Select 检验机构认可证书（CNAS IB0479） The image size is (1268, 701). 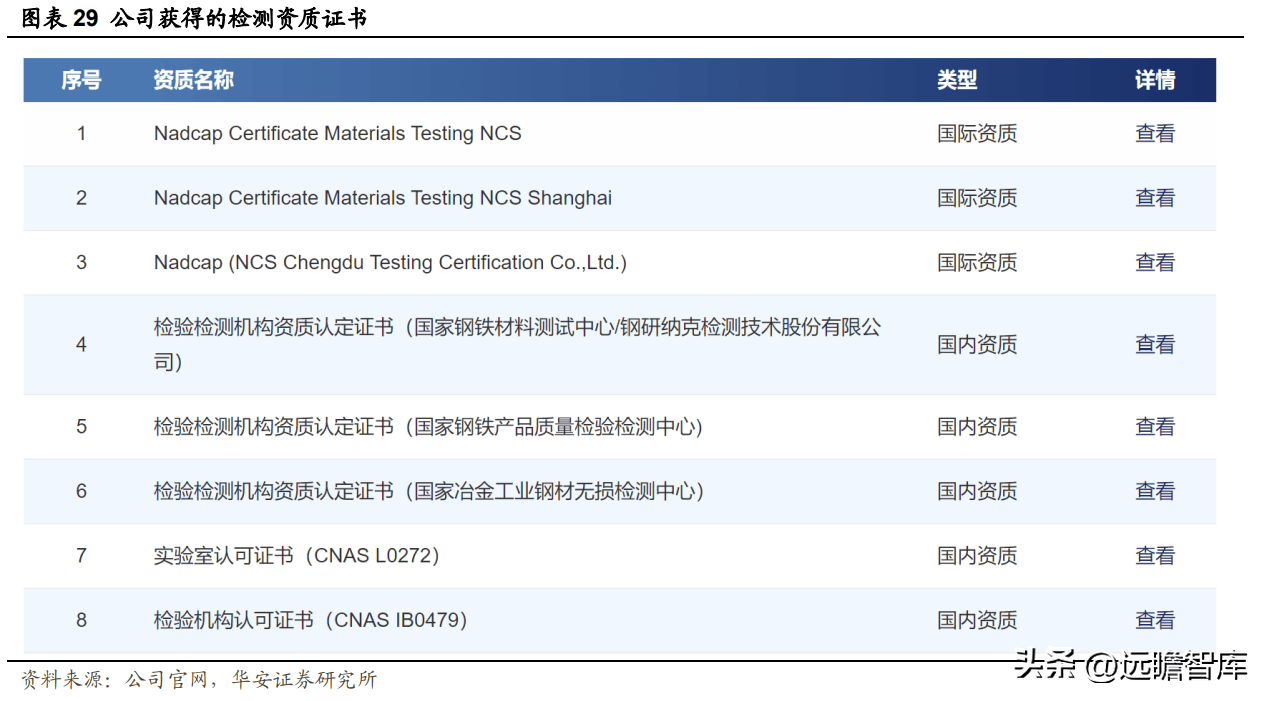pyautogui.click(x=310, y=620)
